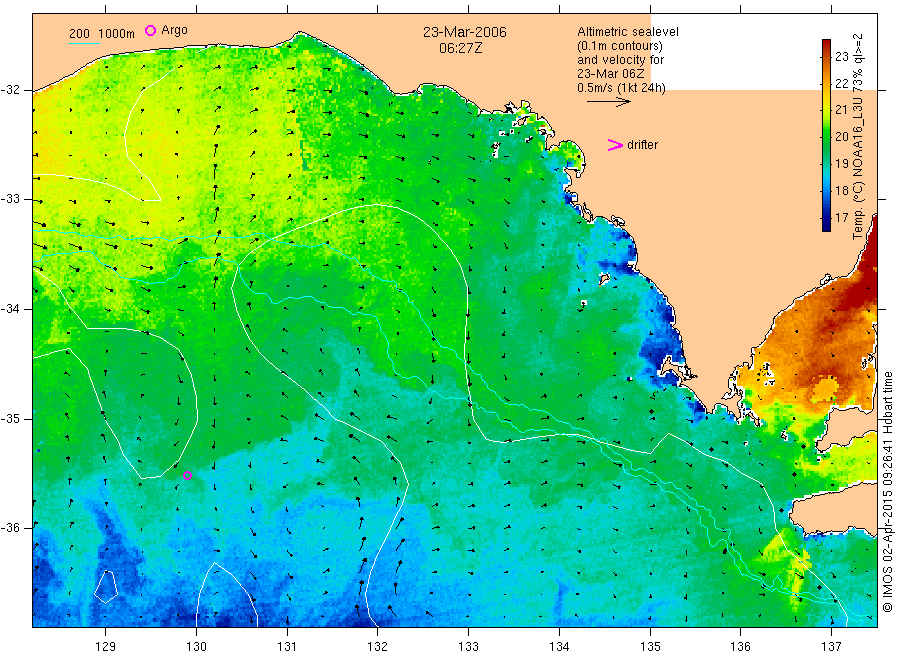The image size is (900, 660).
Task: Click the '0.5m/s (1kt 24h)' text
Action: click(x=622, y=88)
